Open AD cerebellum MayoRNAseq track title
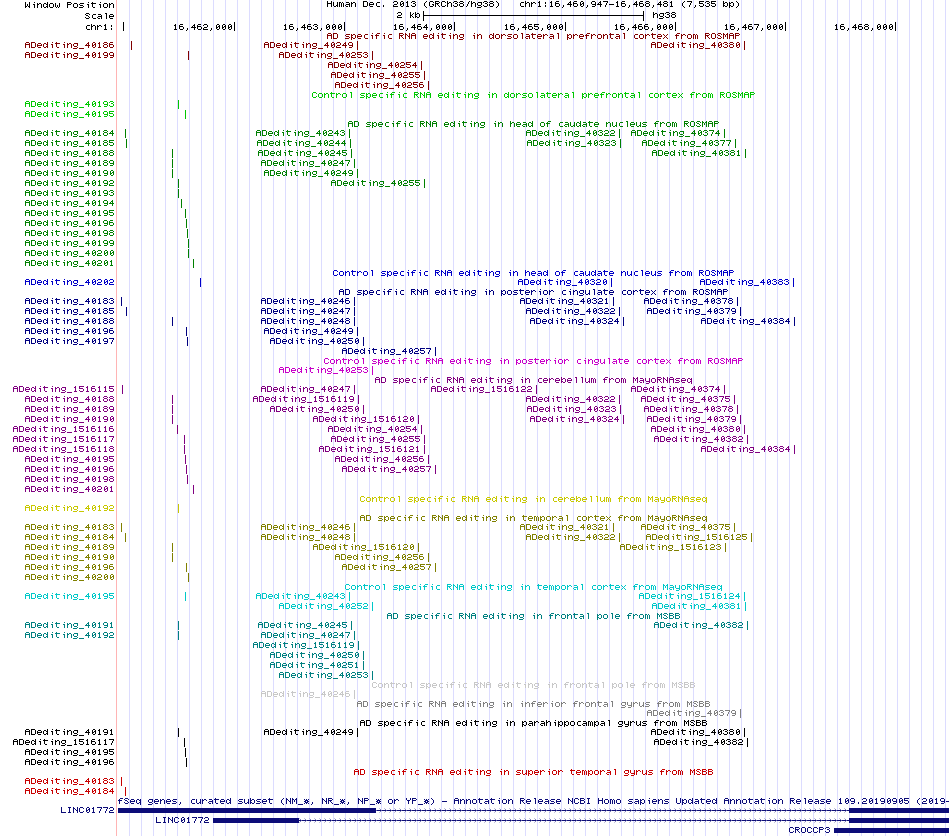The width and height of the screenshot is (950, 836). [x=533, y=380]
